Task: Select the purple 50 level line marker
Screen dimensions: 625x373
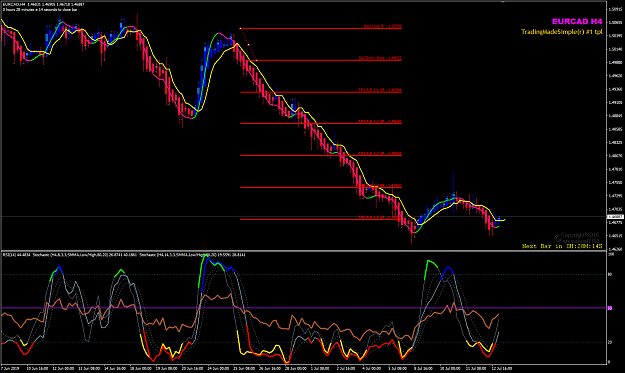Action: pyautogui.click(x=609, y=308)
